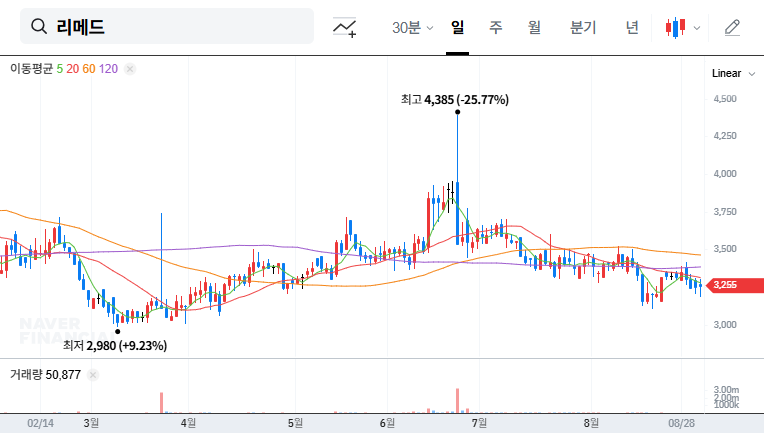Image resolution: width=764 pixels, height=433 pixels.
Task: Click the 4,500 price axis label
Action: (x=725, y=99)
